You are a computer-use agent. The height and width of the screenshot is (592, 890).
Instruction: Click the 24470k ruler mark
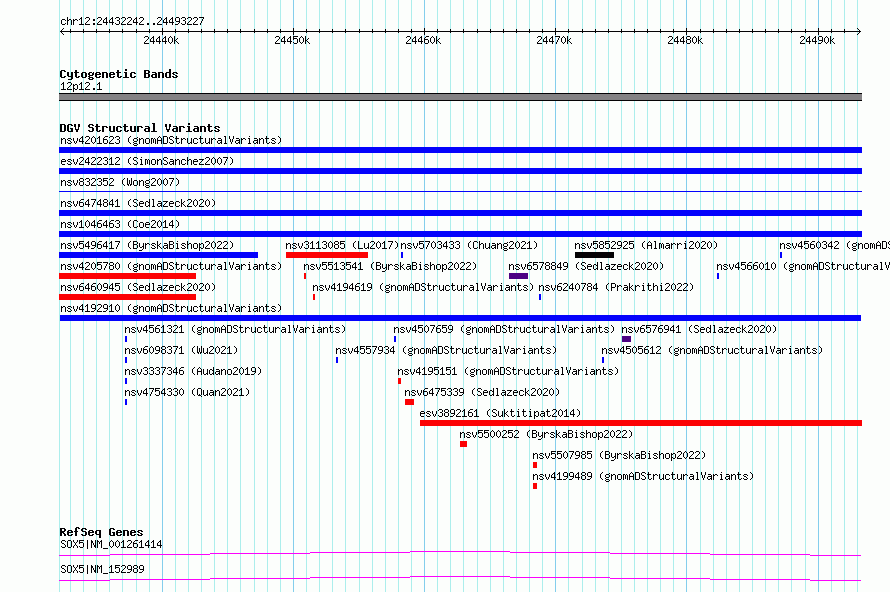coord(554,40)
